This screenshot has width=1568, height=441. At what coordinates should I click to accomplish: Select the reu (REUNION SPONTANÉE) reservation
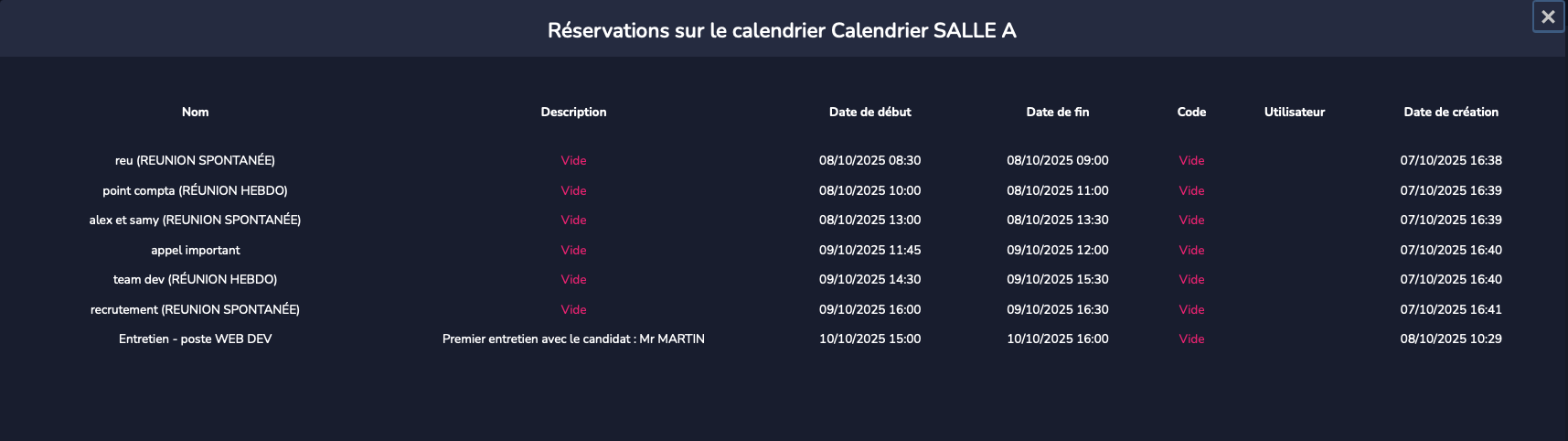[x=195, y=160]
